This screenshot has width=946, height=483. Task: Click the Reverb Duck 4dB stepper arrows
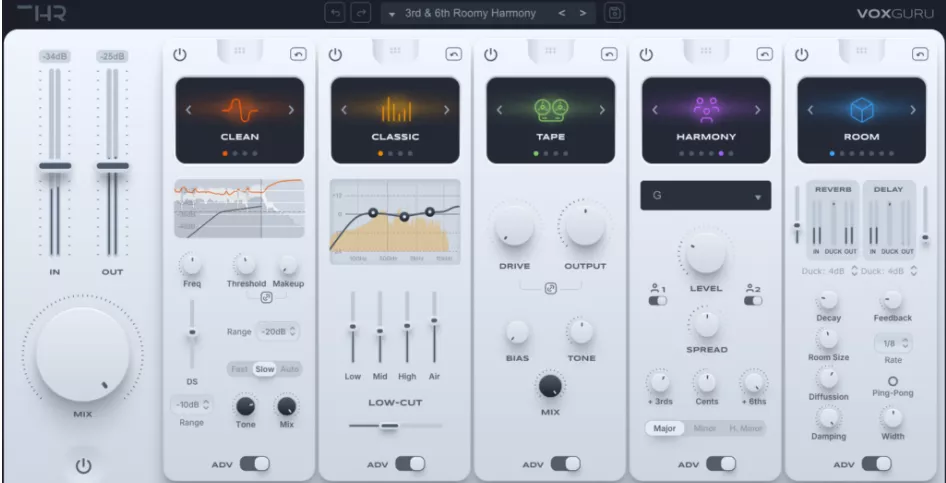854,271
